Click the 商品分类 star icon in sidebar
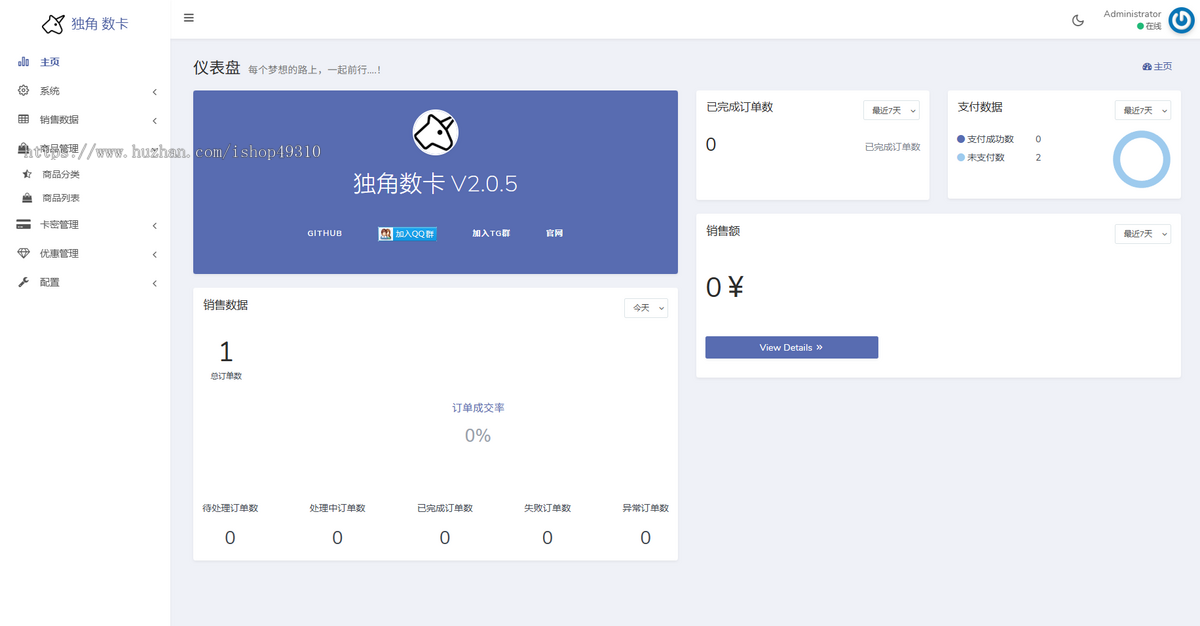This screenshot has height=626, width=1200. coord(27,174)
